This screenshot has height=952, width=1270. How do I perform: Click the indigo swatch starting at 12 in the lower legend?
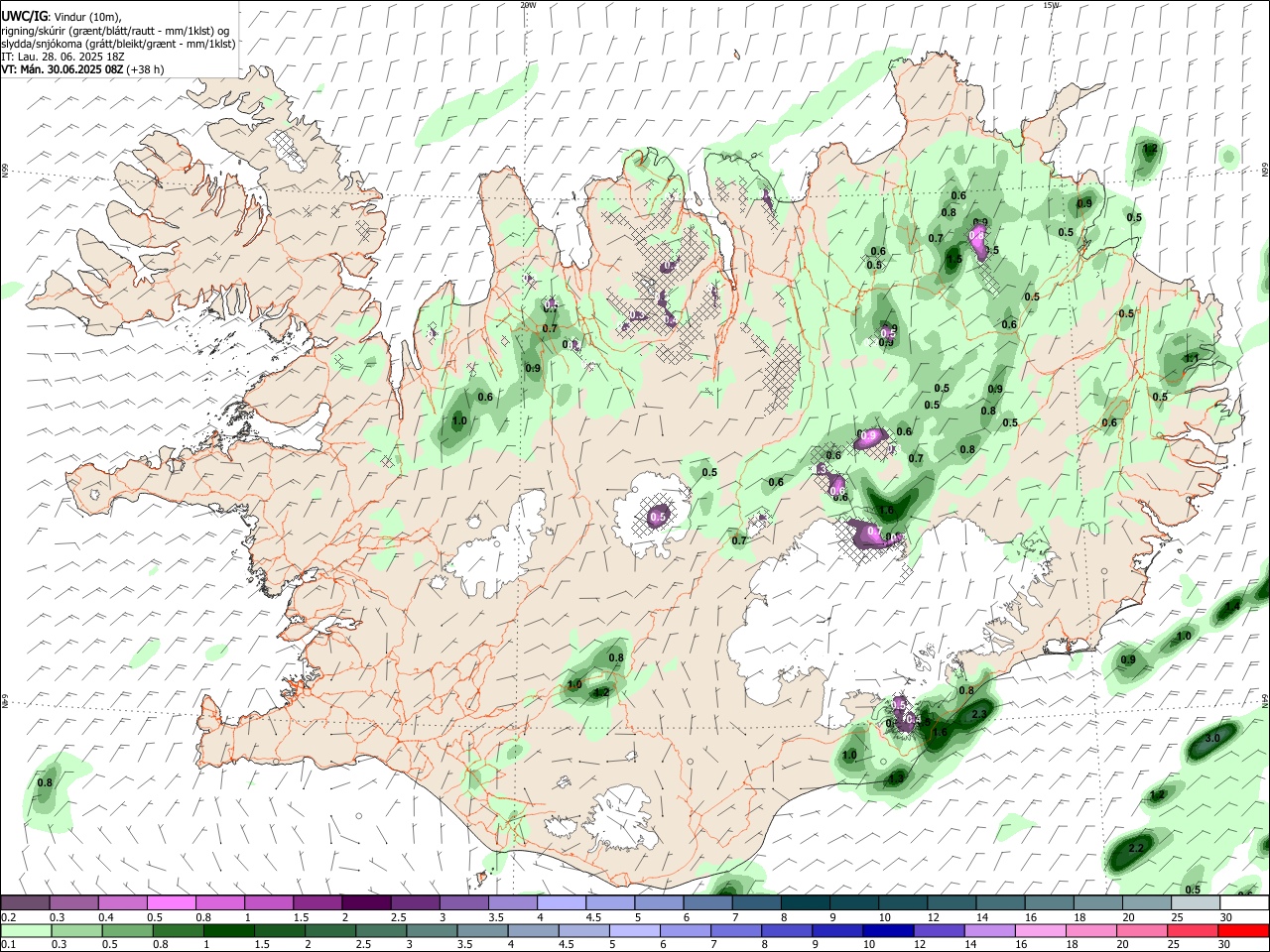pyautogui.click(x=940, y=930)
